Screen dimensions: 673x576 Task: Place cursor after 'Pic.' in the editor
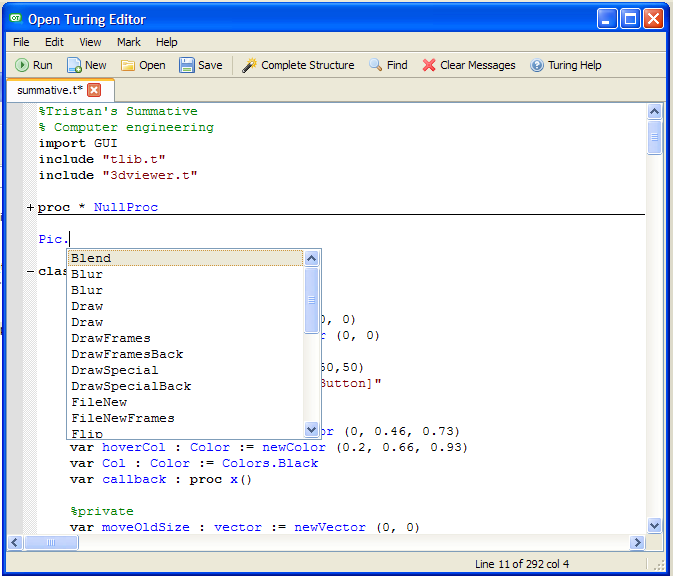(70, 239)
